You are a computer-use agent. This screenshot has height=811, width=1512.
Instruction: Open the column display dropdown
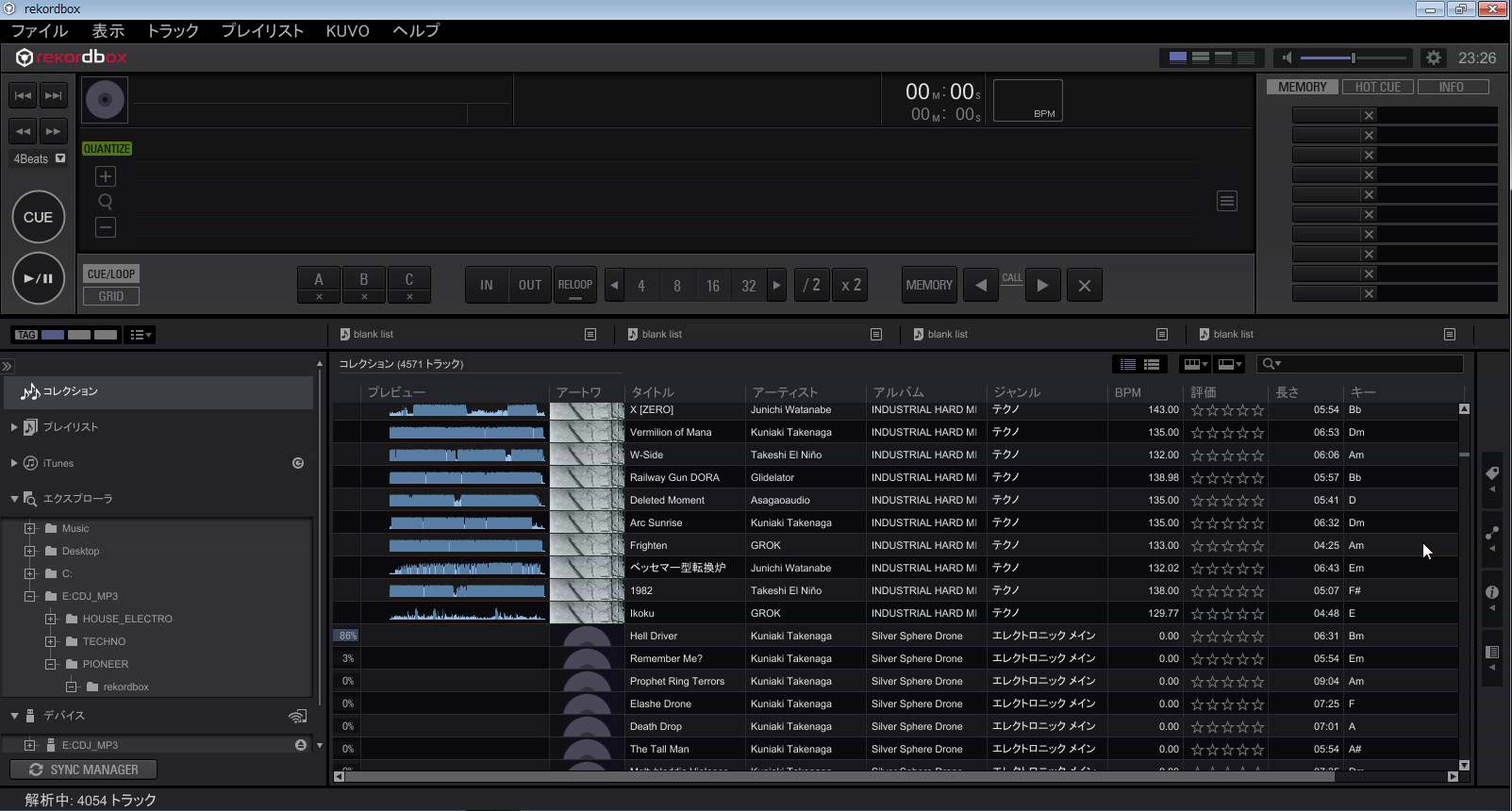(1195, 364)
